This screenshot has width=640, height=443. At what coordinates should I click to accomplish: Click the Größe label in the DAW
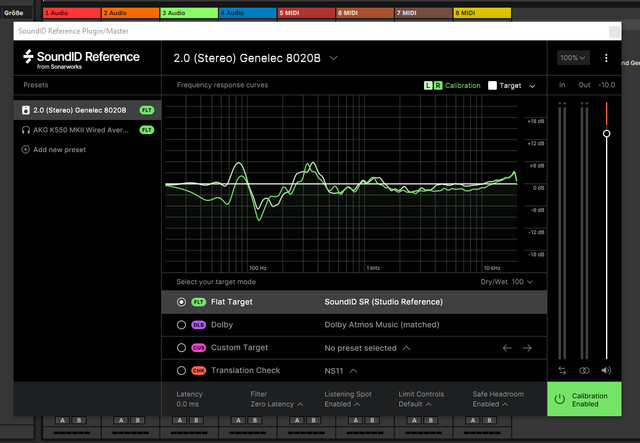tap(13, 13)
